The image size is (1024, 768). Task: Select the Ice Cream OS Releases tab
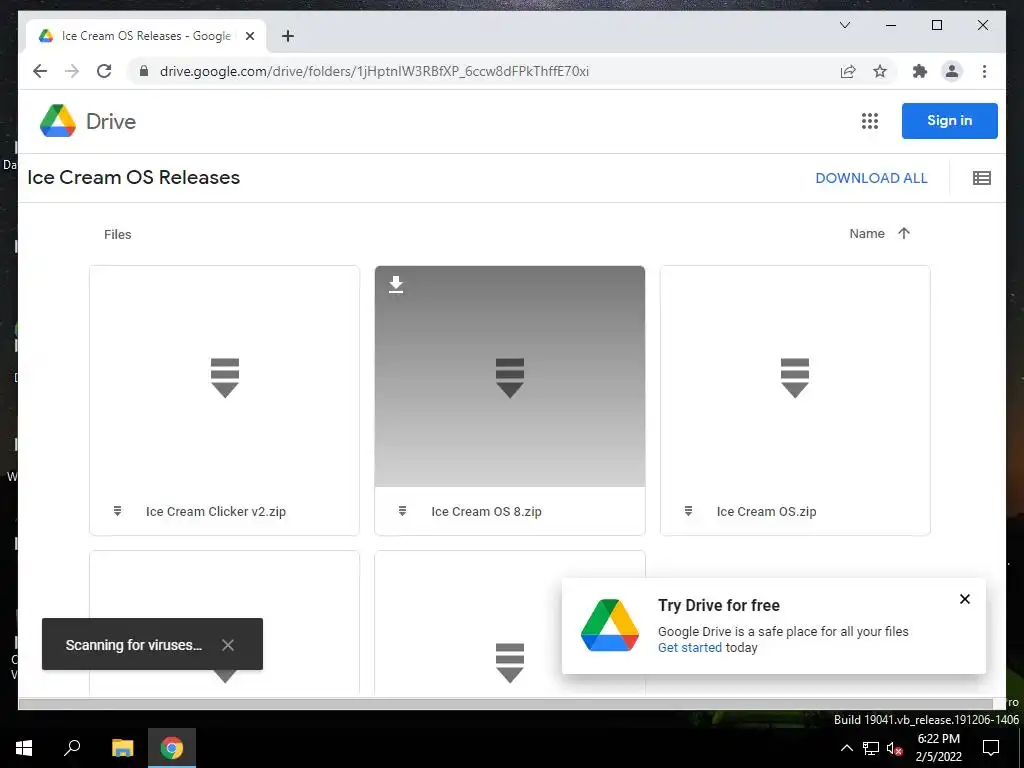pyautogui.click(x=146, y=36)
